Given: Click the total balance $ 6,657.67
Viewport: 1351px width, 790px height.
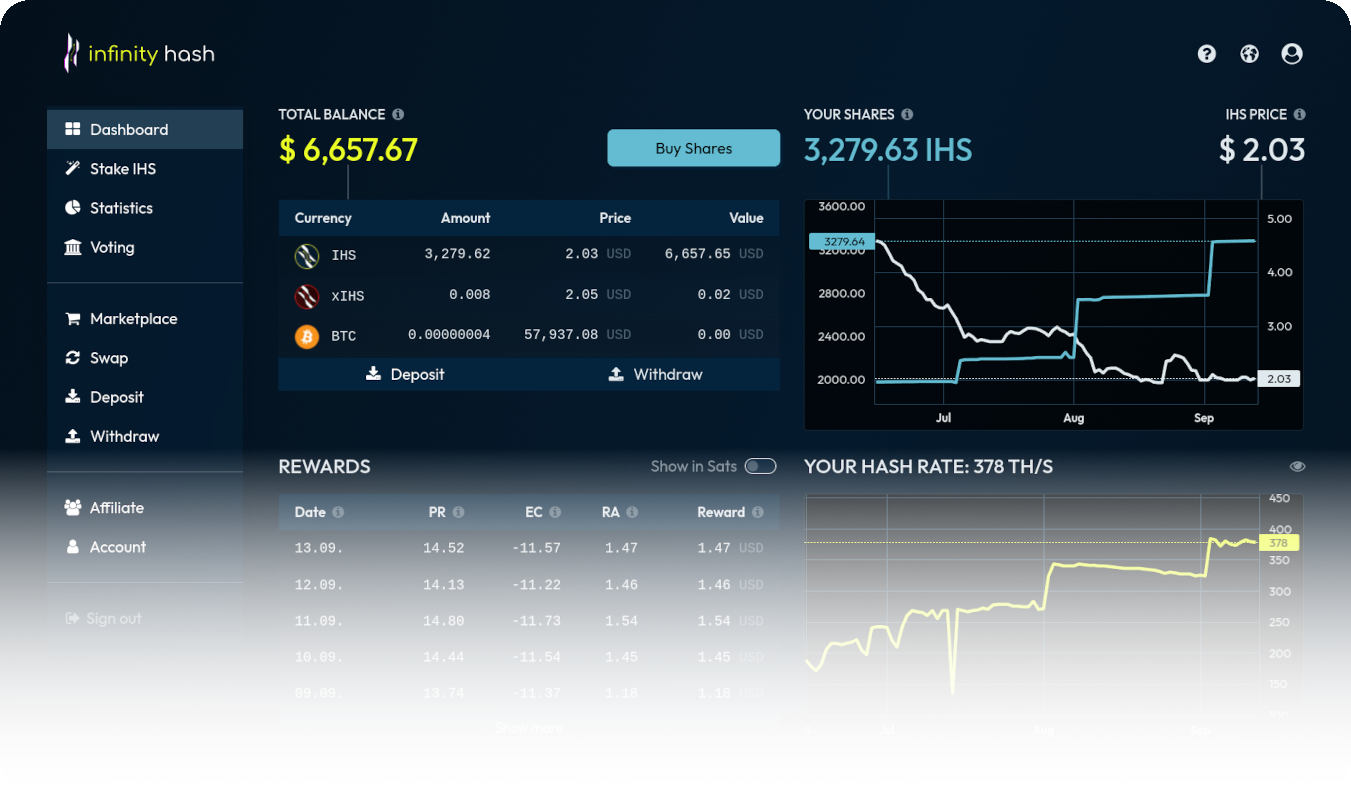Looking at the screenshot, I should [348, 150].
